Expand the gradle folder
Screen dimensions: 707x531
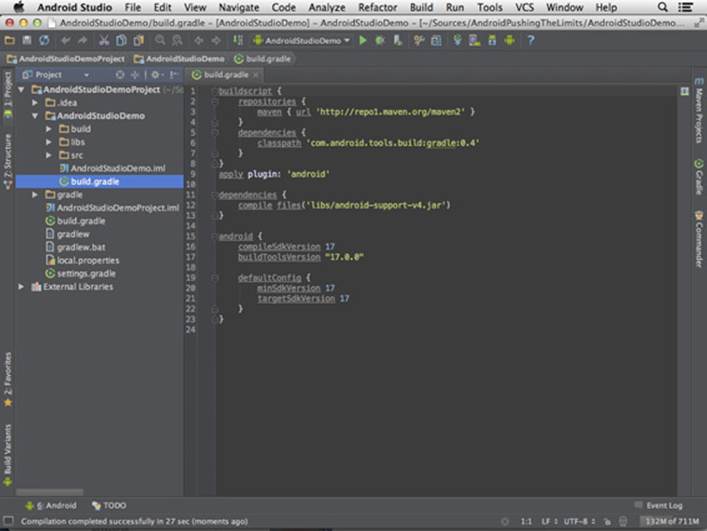(35, 195)
